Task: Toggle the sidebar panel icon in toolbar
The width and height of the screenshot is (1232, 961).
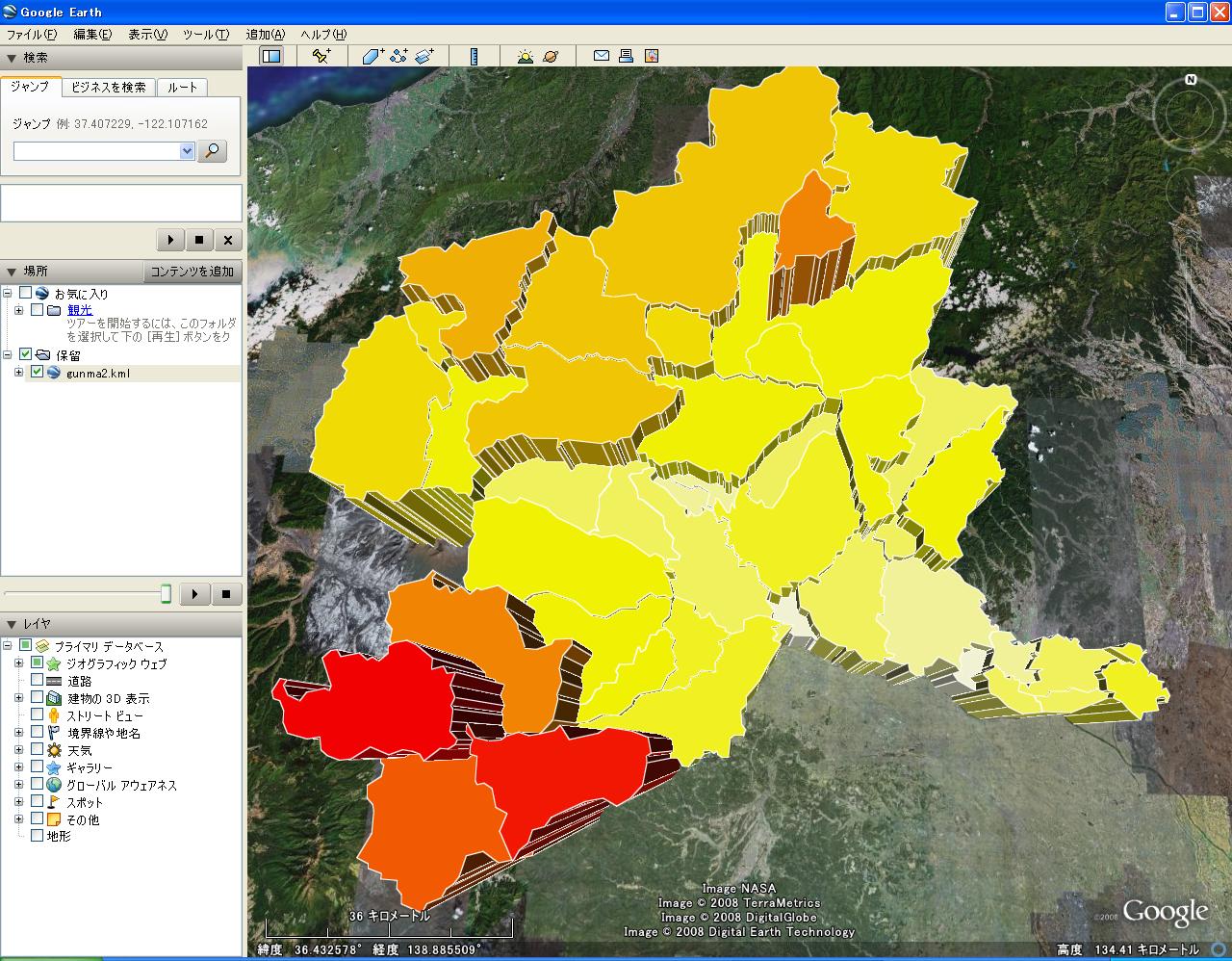Action: click(271, 57)
